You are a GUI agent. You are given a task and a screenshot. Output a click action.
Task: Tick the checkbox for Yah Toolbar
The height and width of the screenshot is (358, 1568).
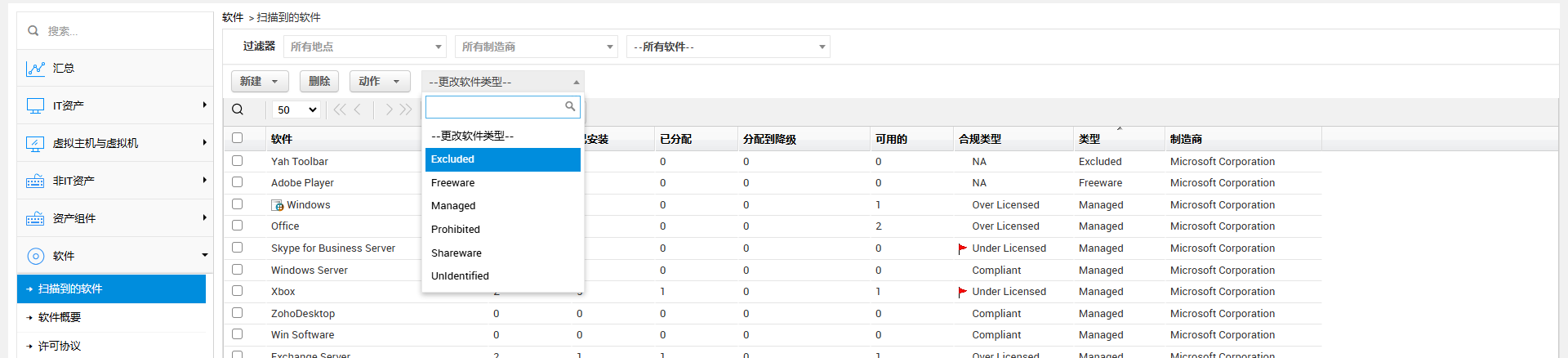(238, 161)
